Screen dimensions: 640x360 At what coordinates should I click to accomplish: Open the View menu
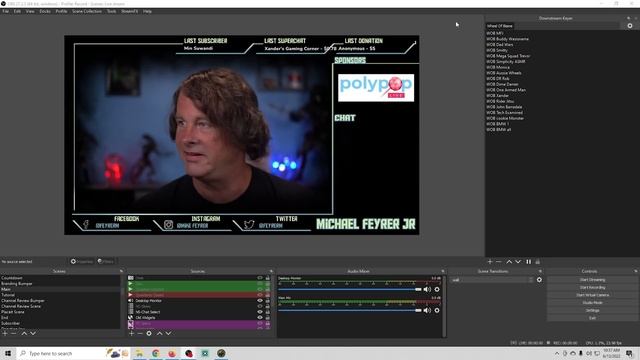click(30, 11)
